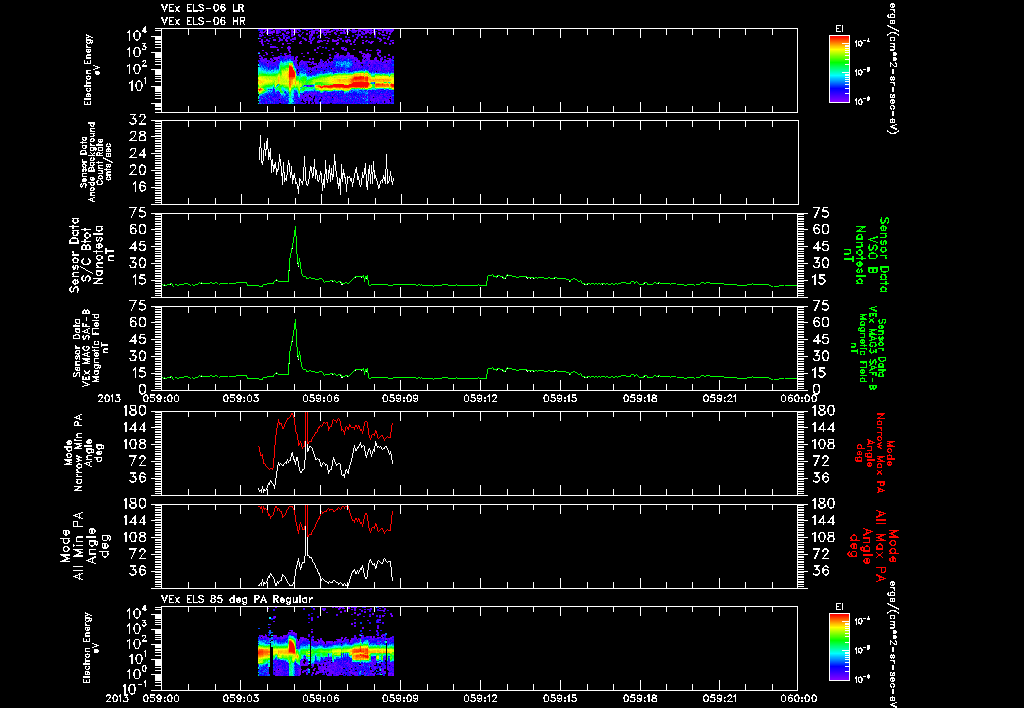
Task: Click the ELS-06 electron energy spectrogram image
Action: tap(326, 67)
